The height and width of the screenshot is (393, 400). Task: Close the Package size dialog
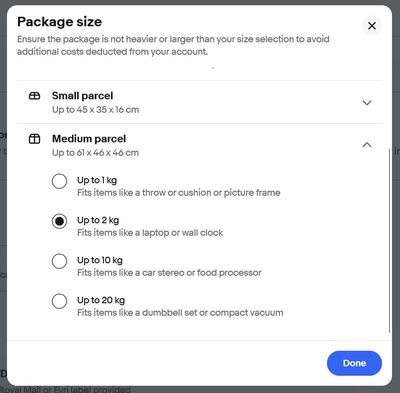tap(372, 26)
